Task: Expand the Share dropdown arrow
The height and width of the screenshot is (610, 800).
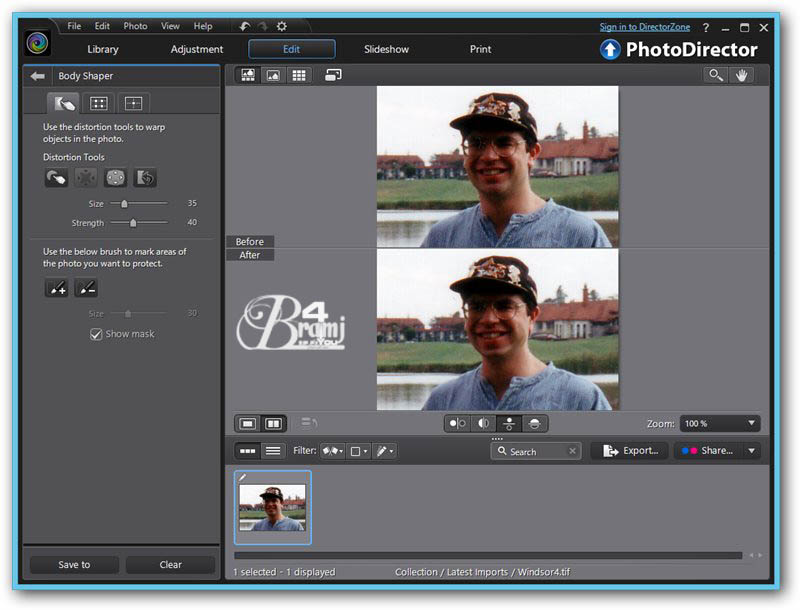Action: point(752,451)
